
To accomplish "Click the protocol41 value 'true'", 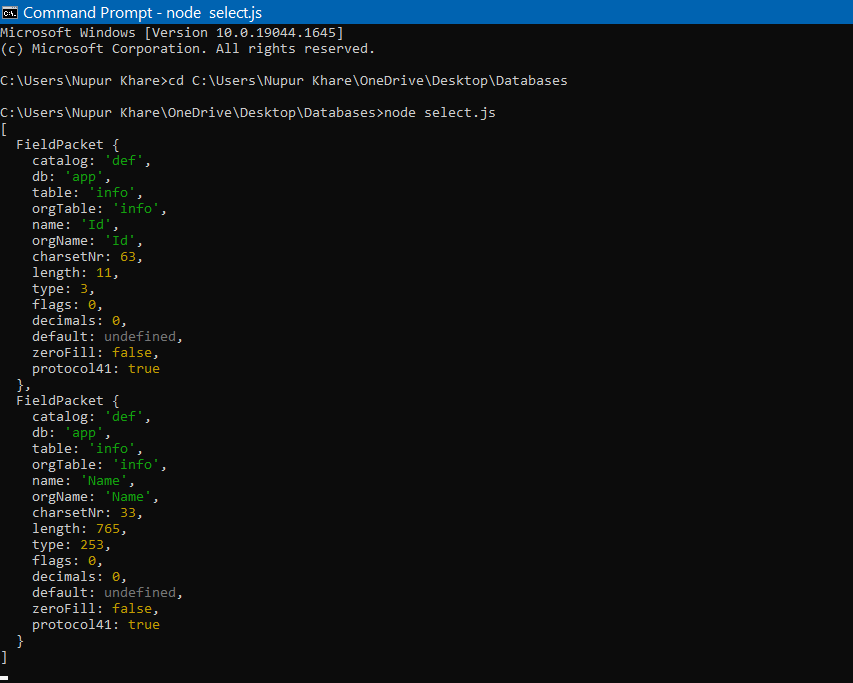I will click(x=143, y=624).
